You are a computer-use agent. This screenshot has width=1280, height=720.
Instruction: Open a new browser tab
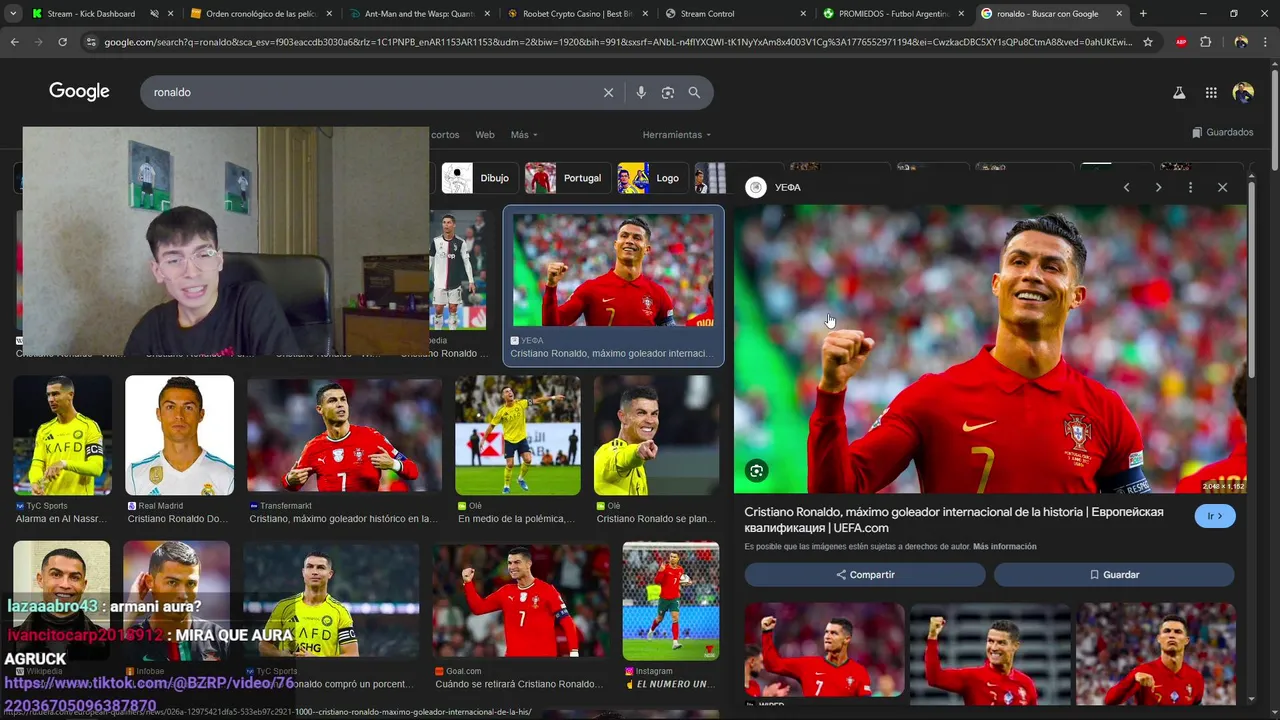[x=1143, y=14]
